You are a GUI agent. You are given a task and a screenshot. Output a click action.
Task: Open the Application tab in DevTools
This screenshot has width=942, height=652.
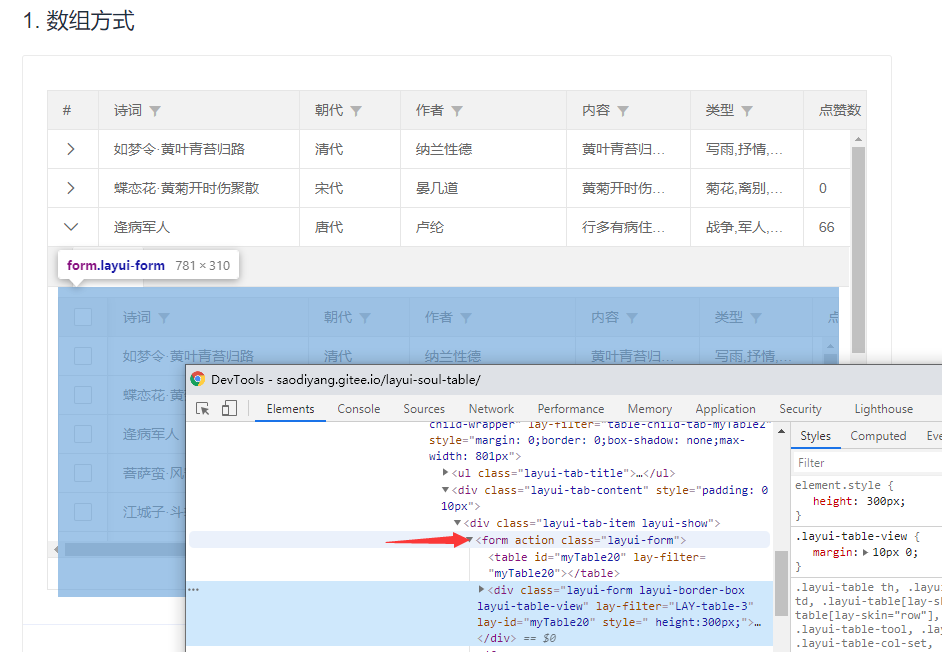coord(726,409)
